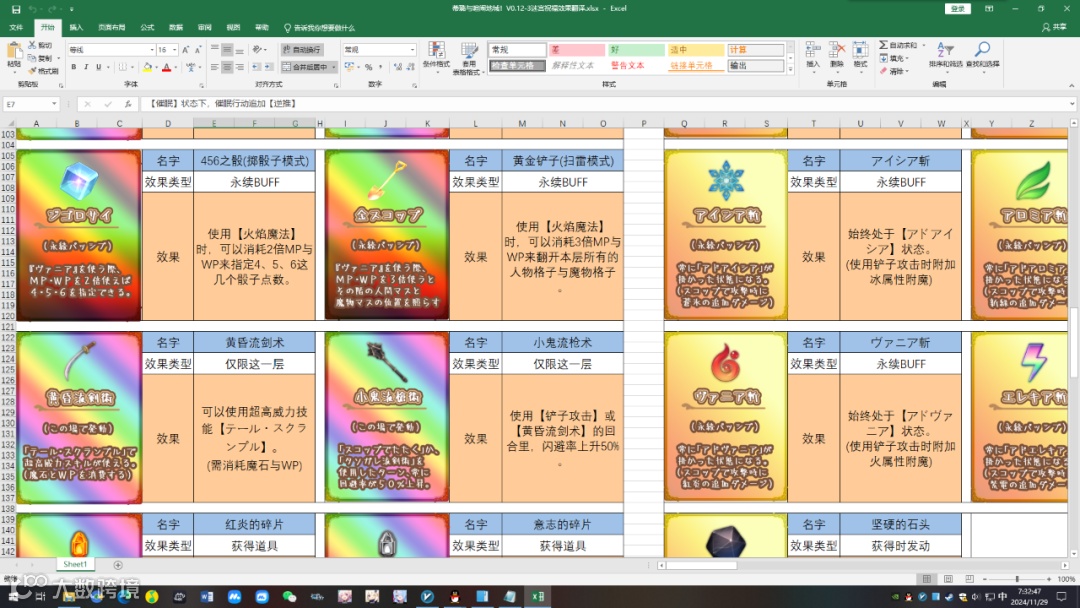The height and width of the screenshot is (608, 1080).
Task: Expand the formula bar
Action: click(x=1072, y=104)
